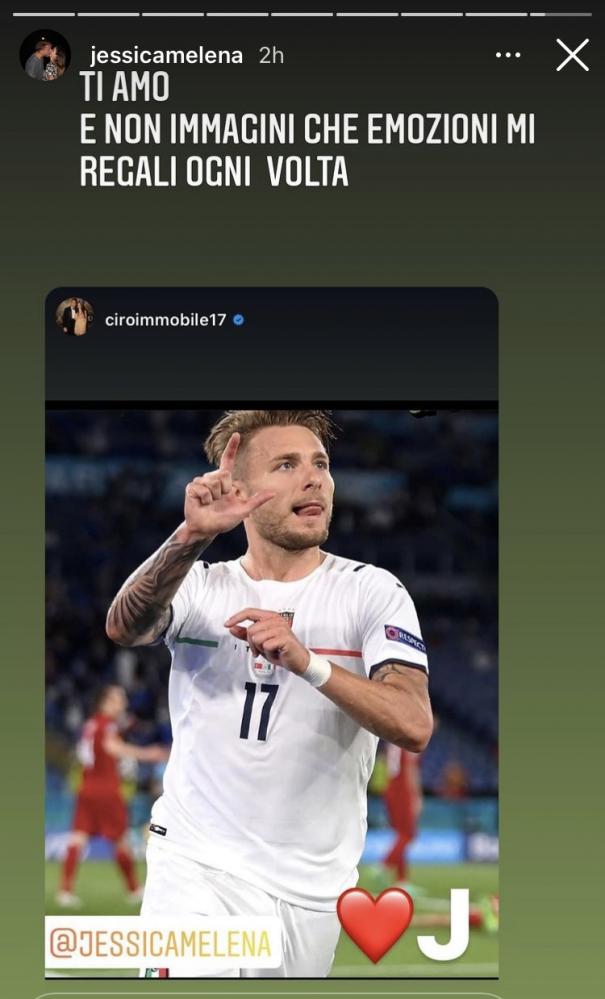
Task: Open jessicamelena's profile picture avatar
Action: tap(45, 55)
